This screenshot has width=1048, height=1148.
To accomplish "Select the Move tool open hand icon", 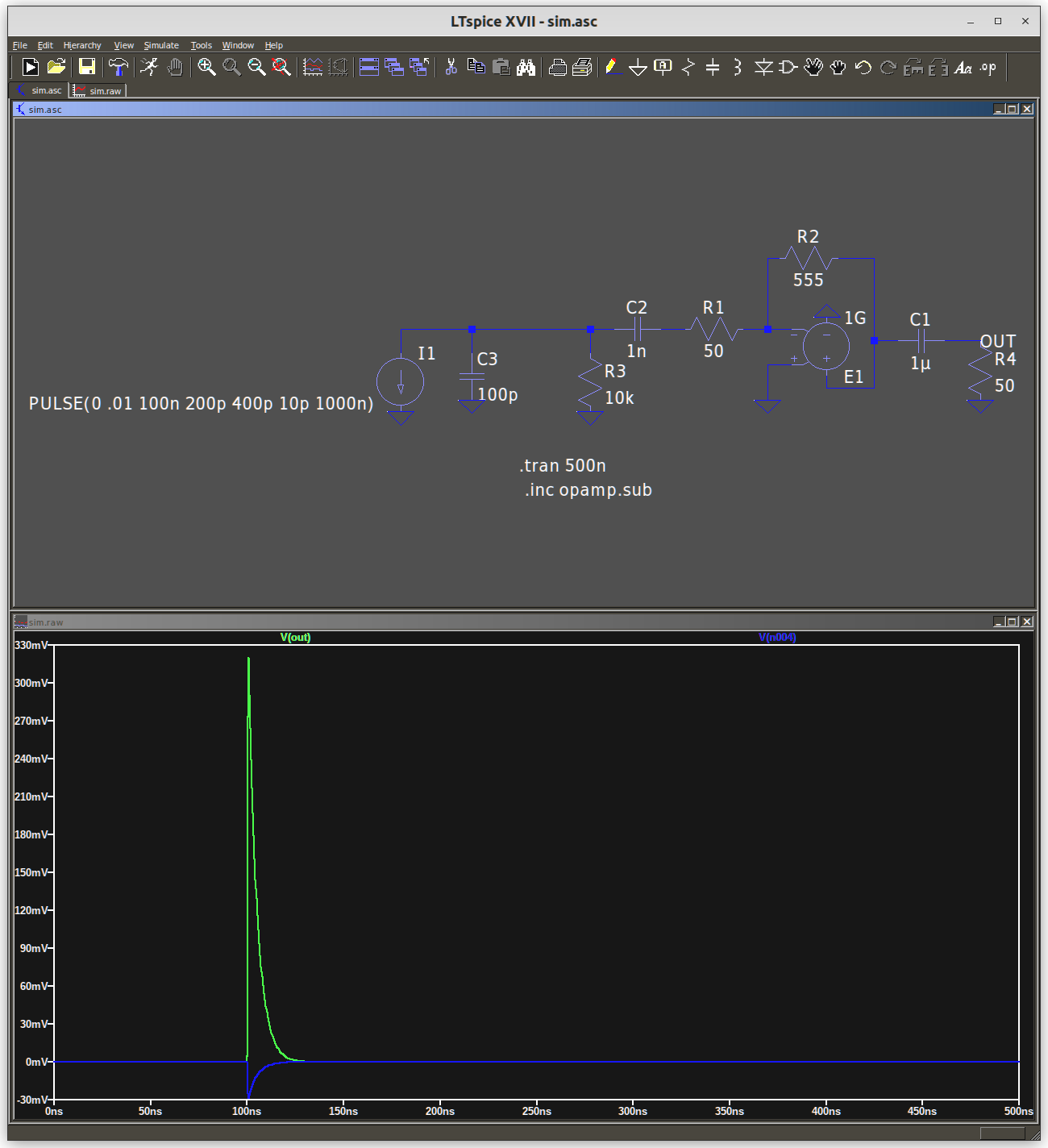I will (813, 68).
